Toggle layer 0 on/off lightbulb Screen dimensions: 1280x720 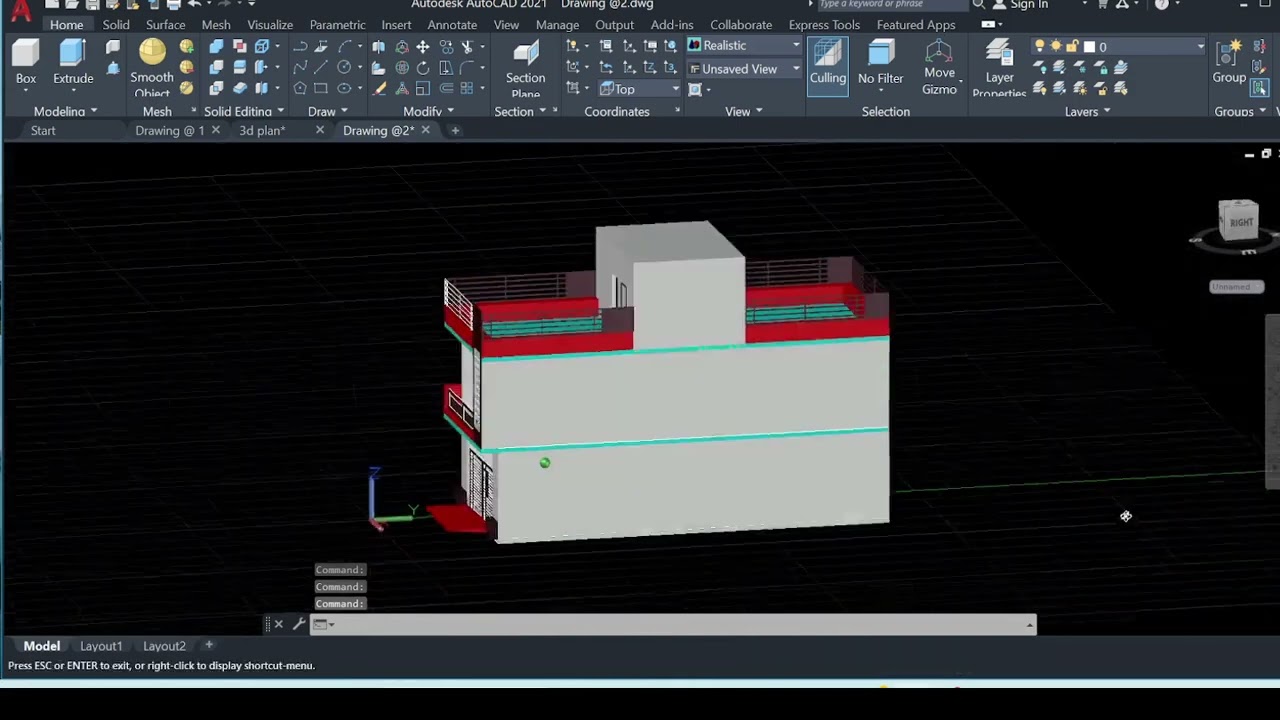tap(1040, 46)
